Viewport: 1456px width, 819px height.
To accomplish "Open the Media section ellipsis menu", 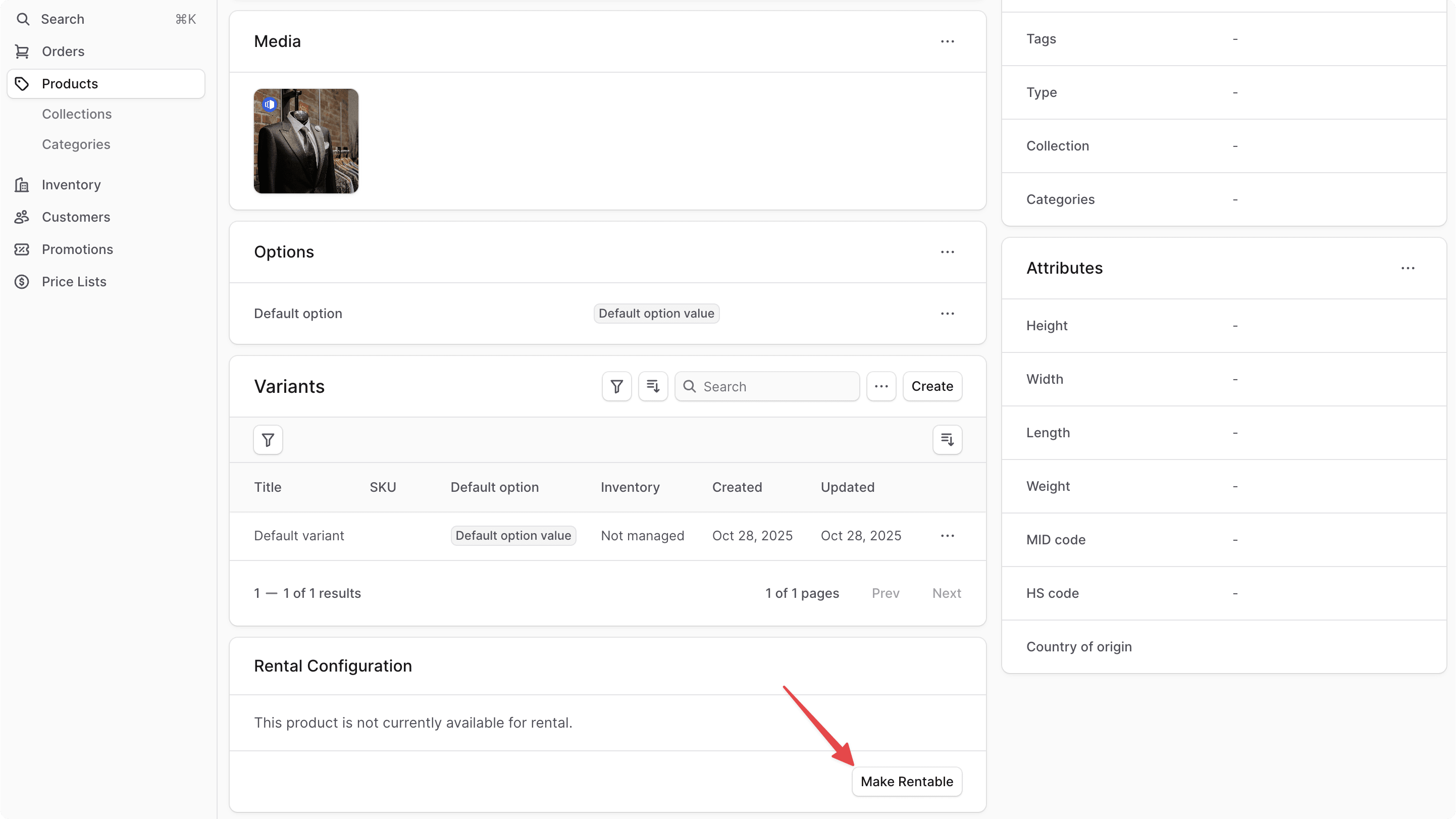I will pyautogui.click(x=947, y=41).
